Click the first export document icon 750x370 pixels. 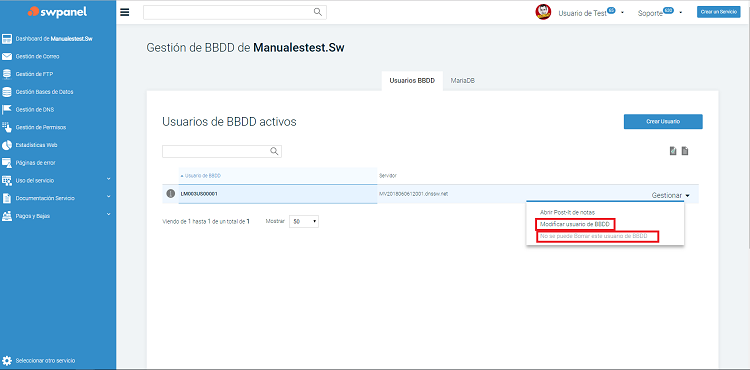[x=673, y=151]
